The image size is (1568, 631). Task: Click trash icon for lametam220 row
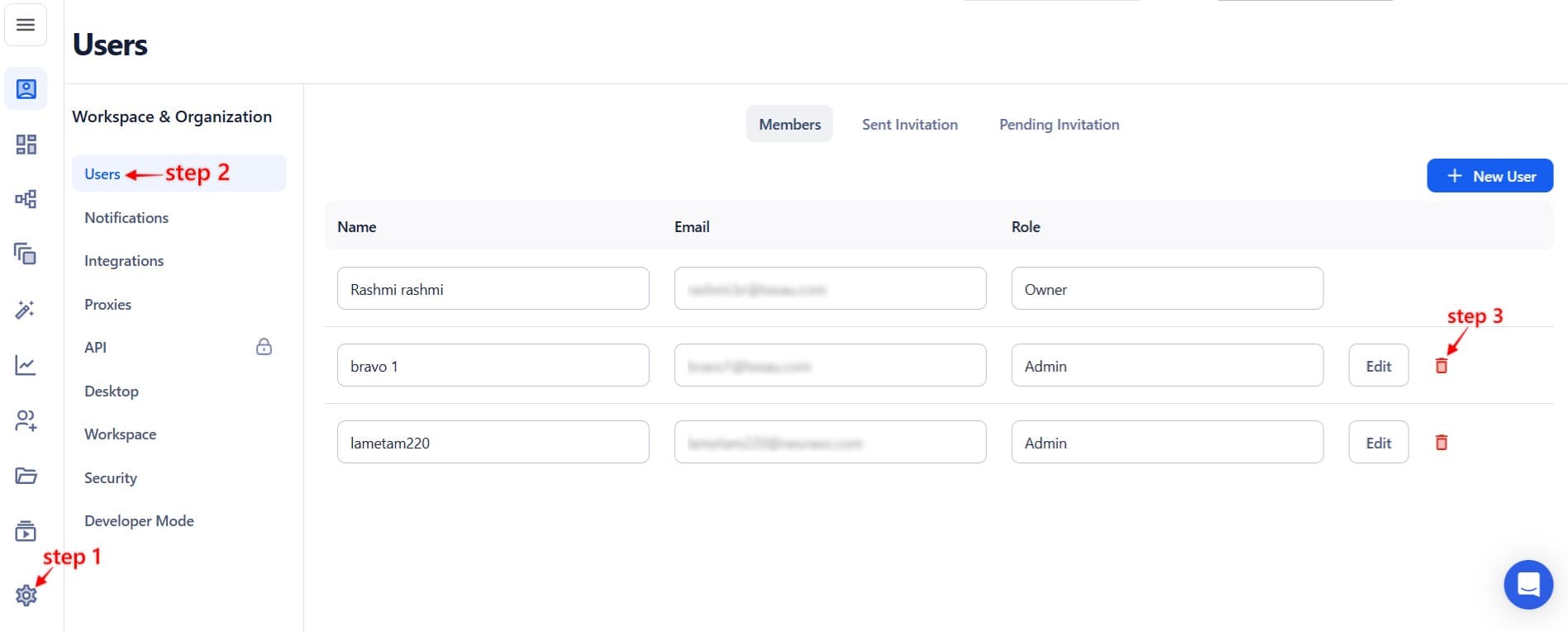click(x=1441, y=443)
